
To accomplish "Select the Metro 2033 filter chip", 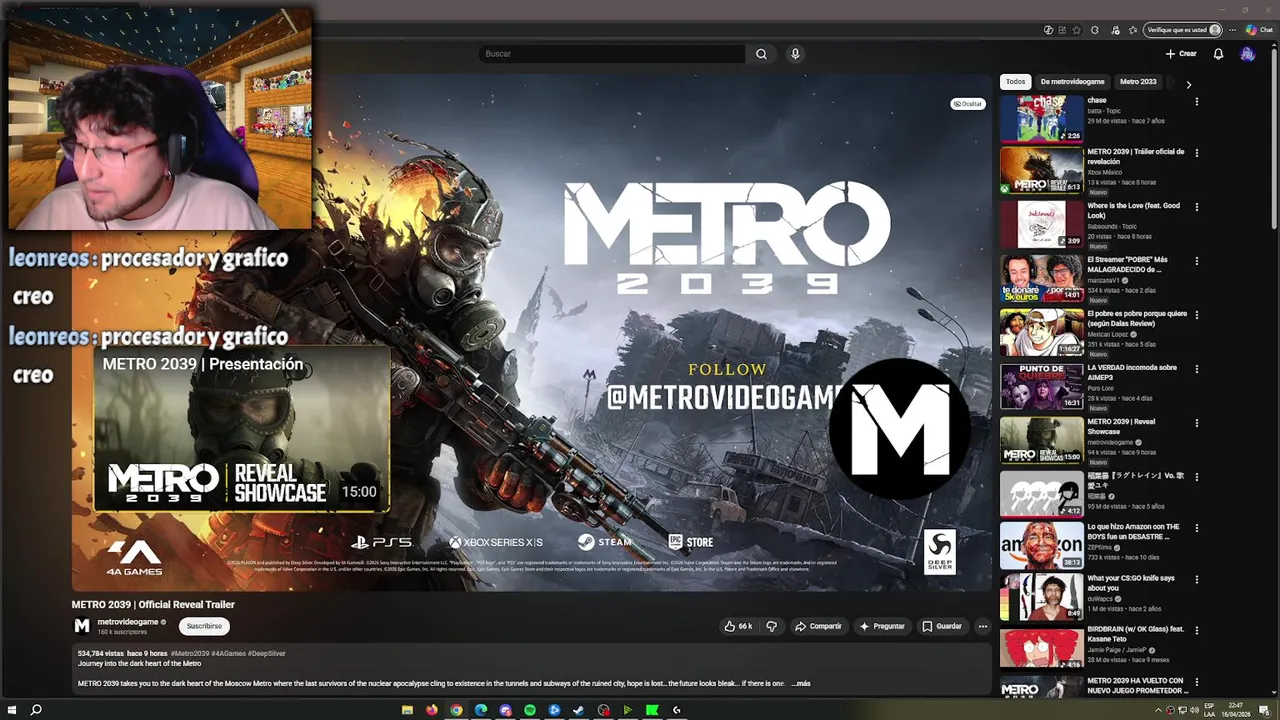I will 1138,82.
